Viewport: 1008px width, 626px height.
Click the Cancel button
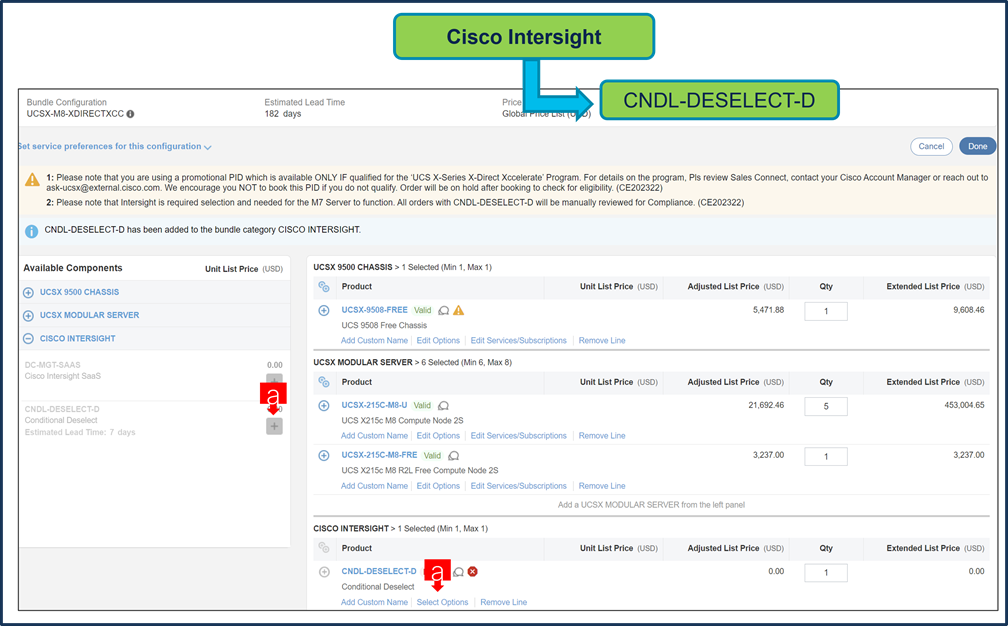(x=931, y=147)
